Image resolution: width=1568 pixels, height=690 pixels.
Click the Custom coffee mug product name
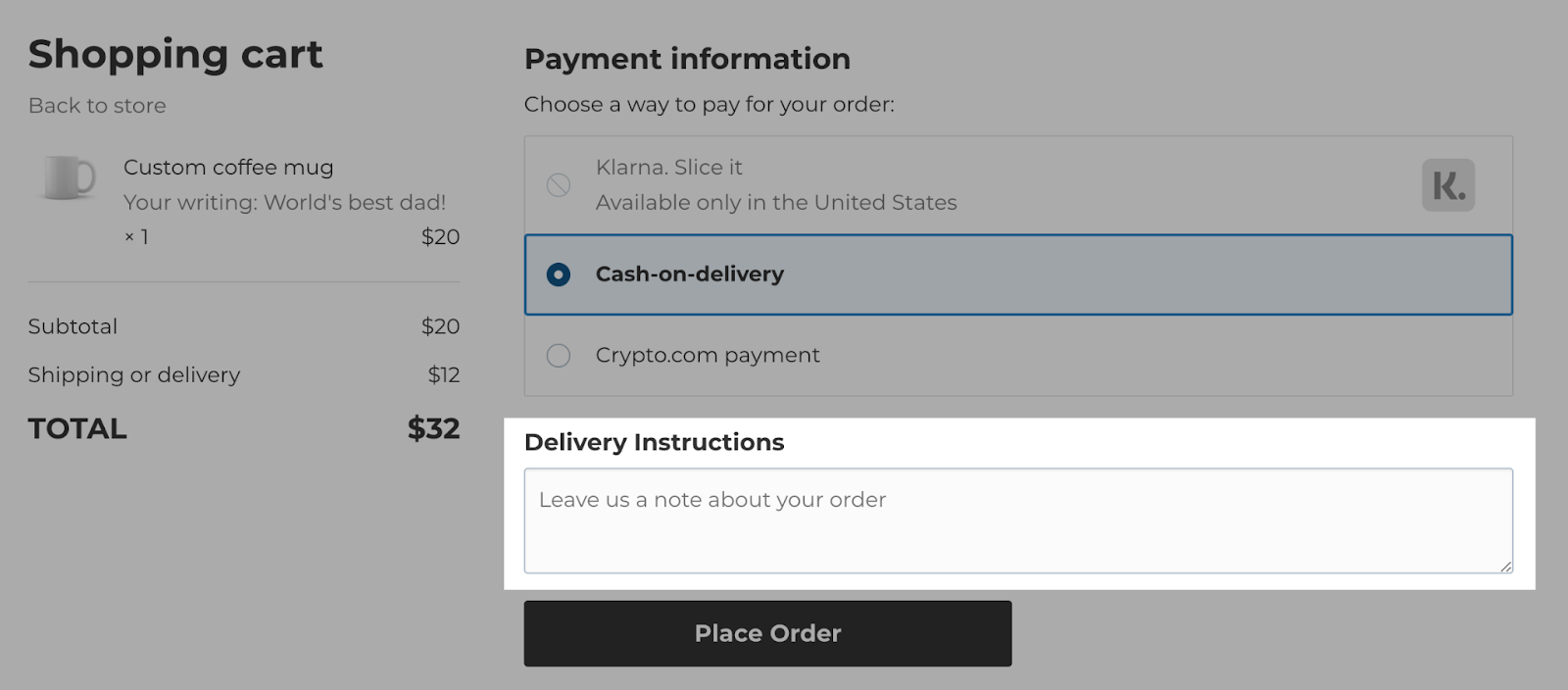[227, 167]
